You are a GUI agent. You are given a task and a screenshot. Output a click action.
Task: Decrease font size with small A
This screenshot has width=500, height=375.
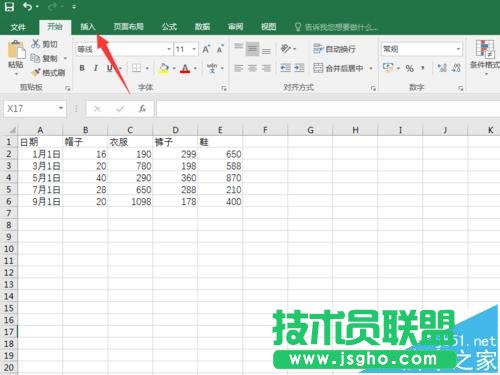point(220,49)
